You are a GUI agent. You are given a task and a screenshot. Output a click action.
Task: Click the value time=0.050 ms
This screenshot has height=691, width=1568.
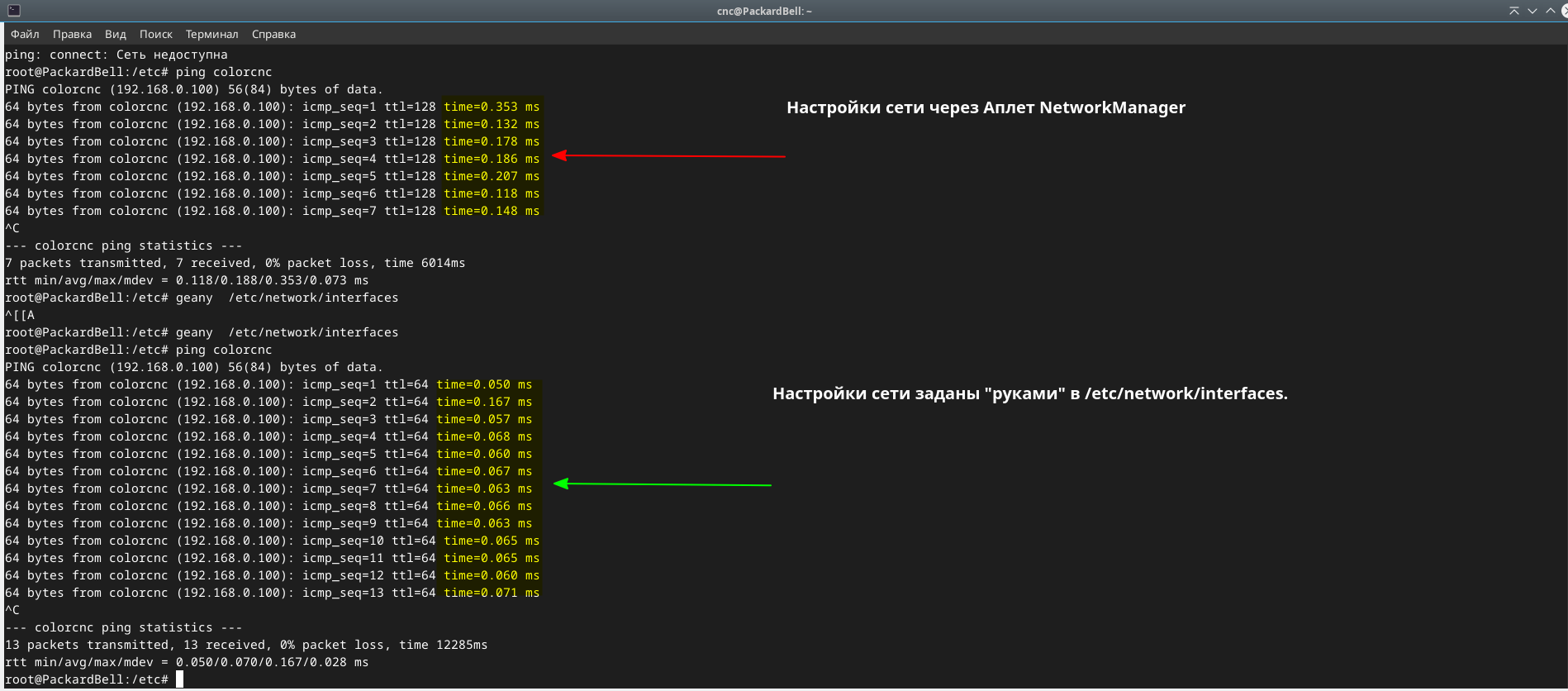[x=484, y=384]
